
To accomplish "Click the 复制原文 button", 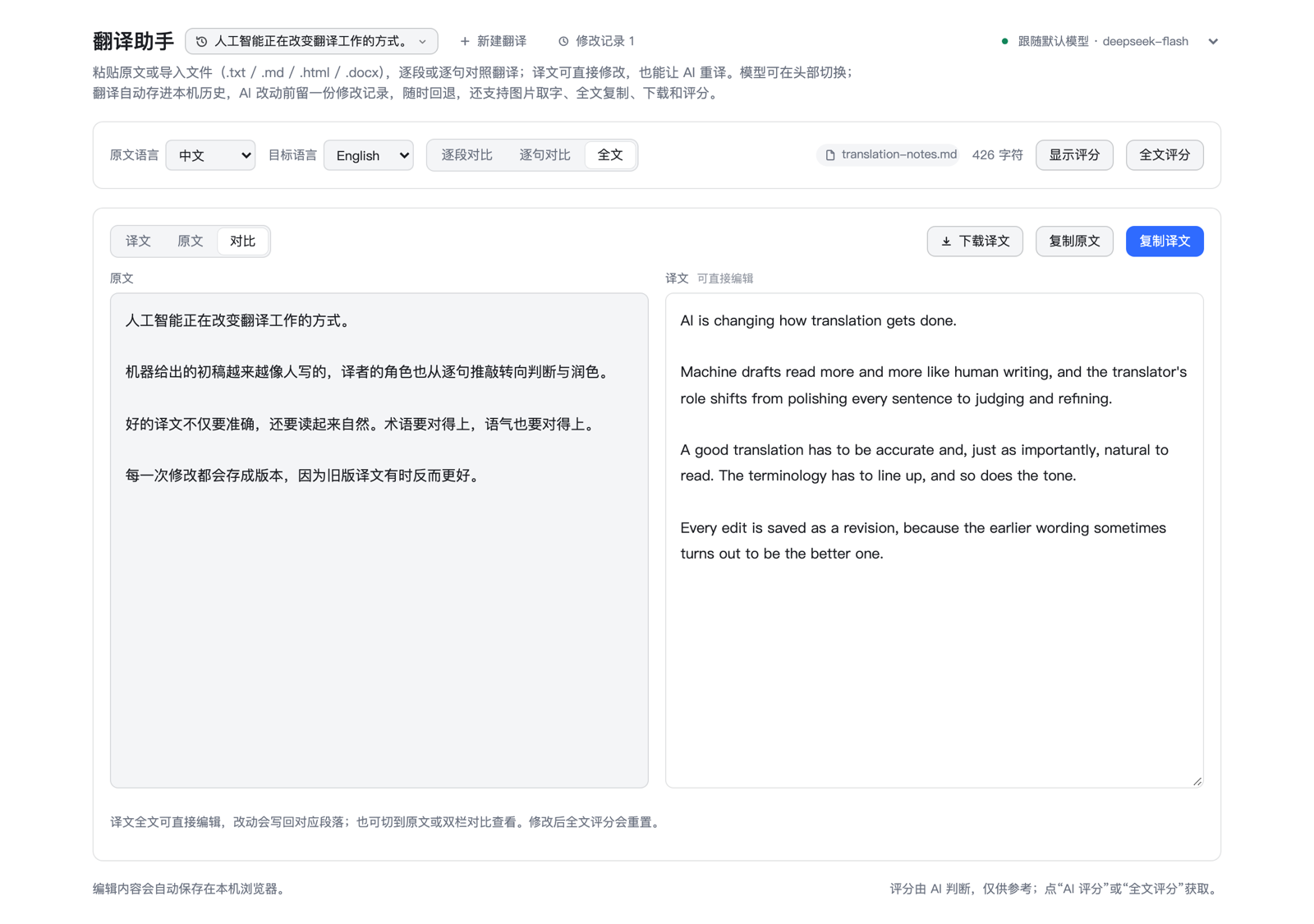I will pos(1074,241).
